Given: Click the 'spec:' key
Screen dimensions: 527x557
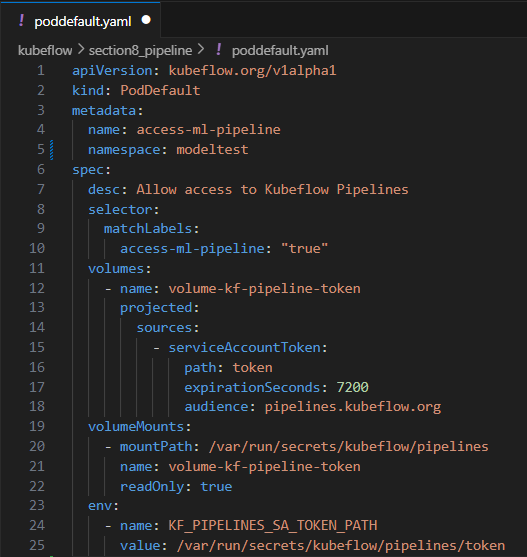Looking at the screenshot, I should pos(92,170).
